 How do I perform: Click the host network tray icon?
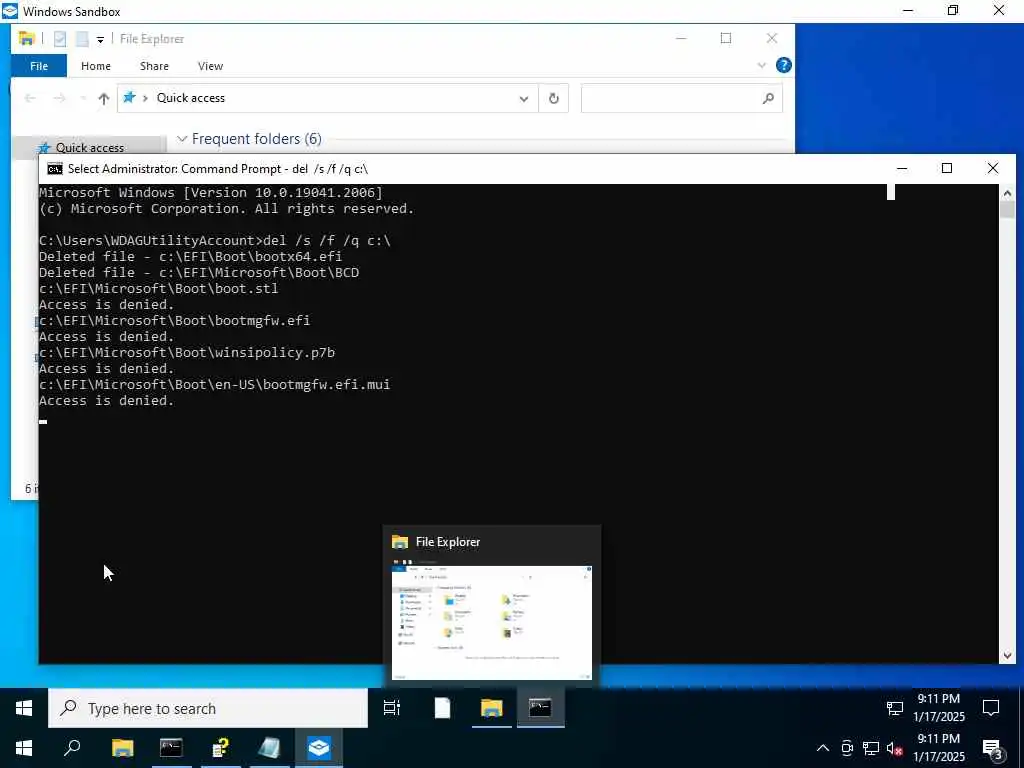click(871, 748)
